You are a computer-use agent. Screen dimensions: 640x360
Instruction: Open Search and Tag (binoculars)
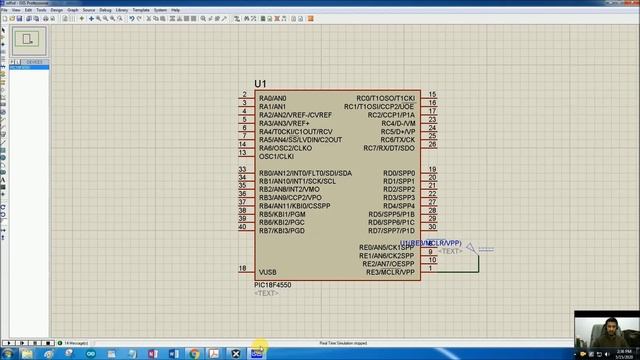(247, 19)
